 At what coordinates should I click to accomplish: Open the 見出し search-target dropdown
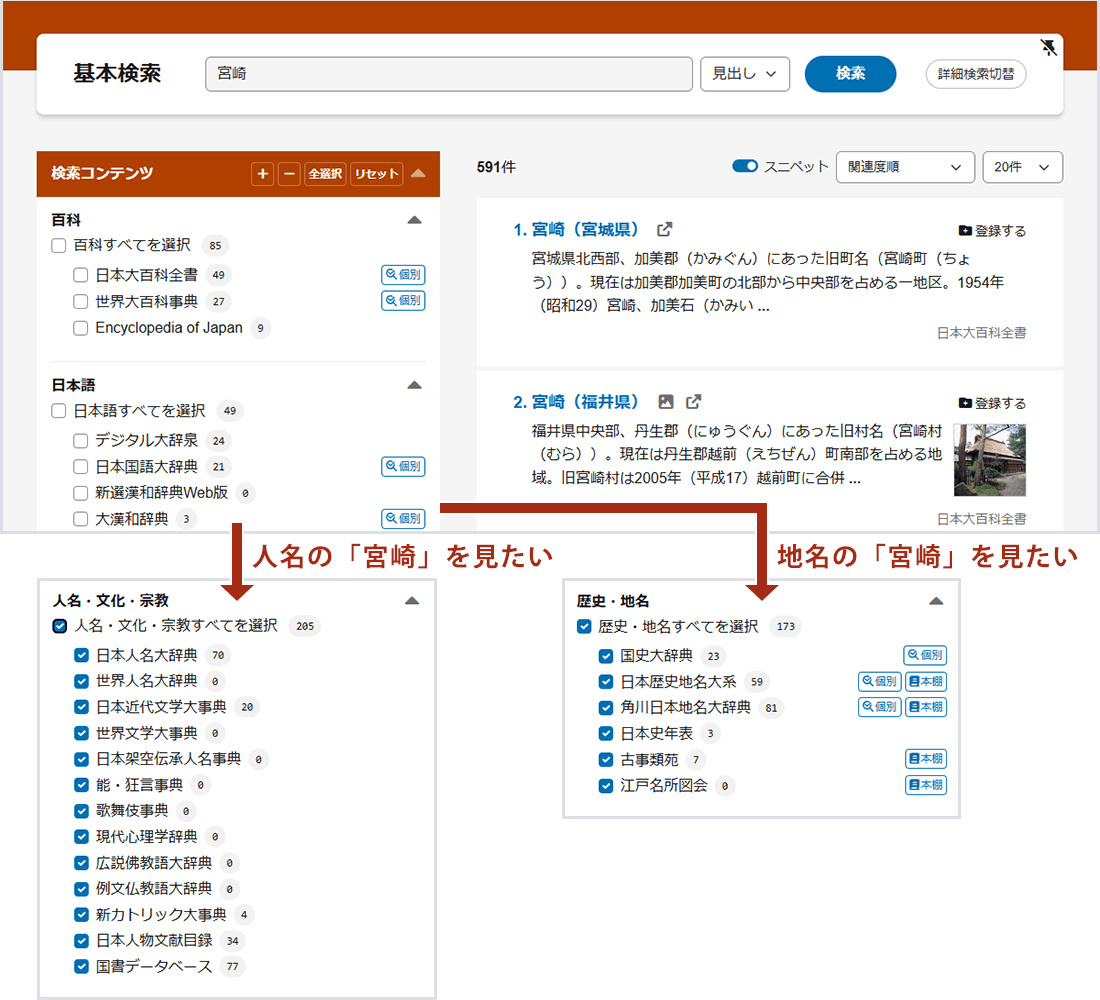point(745,74)
